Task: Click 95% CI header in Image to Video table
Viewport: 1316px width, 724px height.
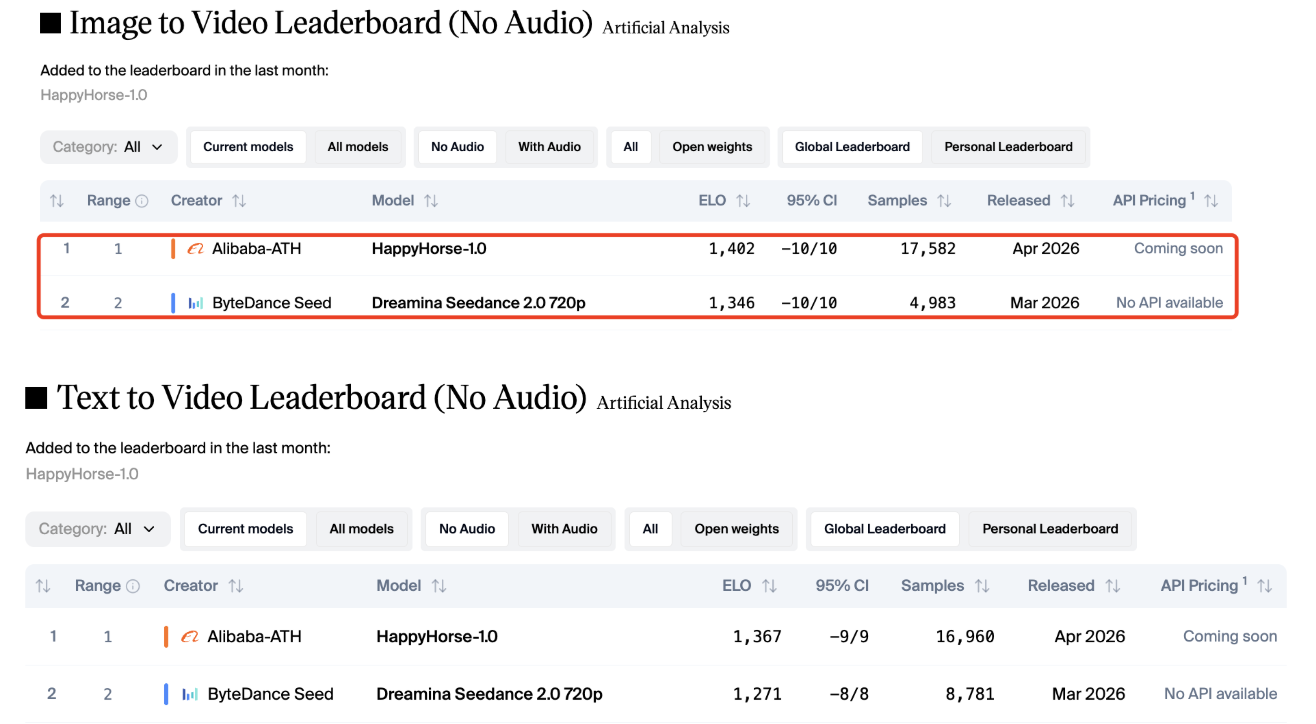Action: pos(812,201)
